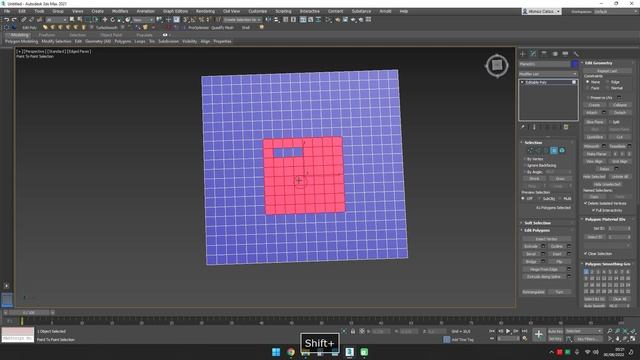Image resolution: width=640 pixels, height=360 pixels.
Task: Open the Graph Editors menu
Action: pyautogui.click(x=176, y=11)
